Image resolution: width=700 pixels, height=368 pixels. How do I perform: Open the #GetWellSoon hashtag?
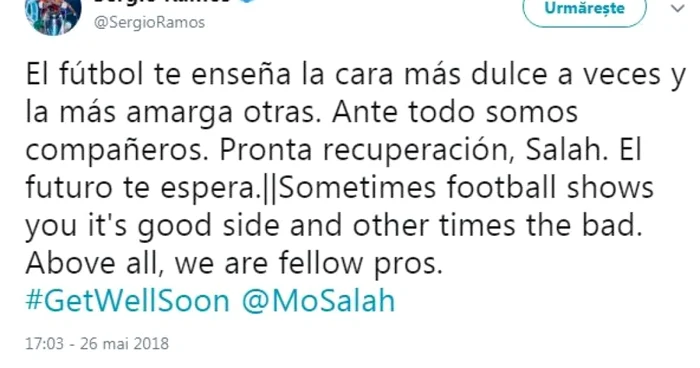pos(128,301)
